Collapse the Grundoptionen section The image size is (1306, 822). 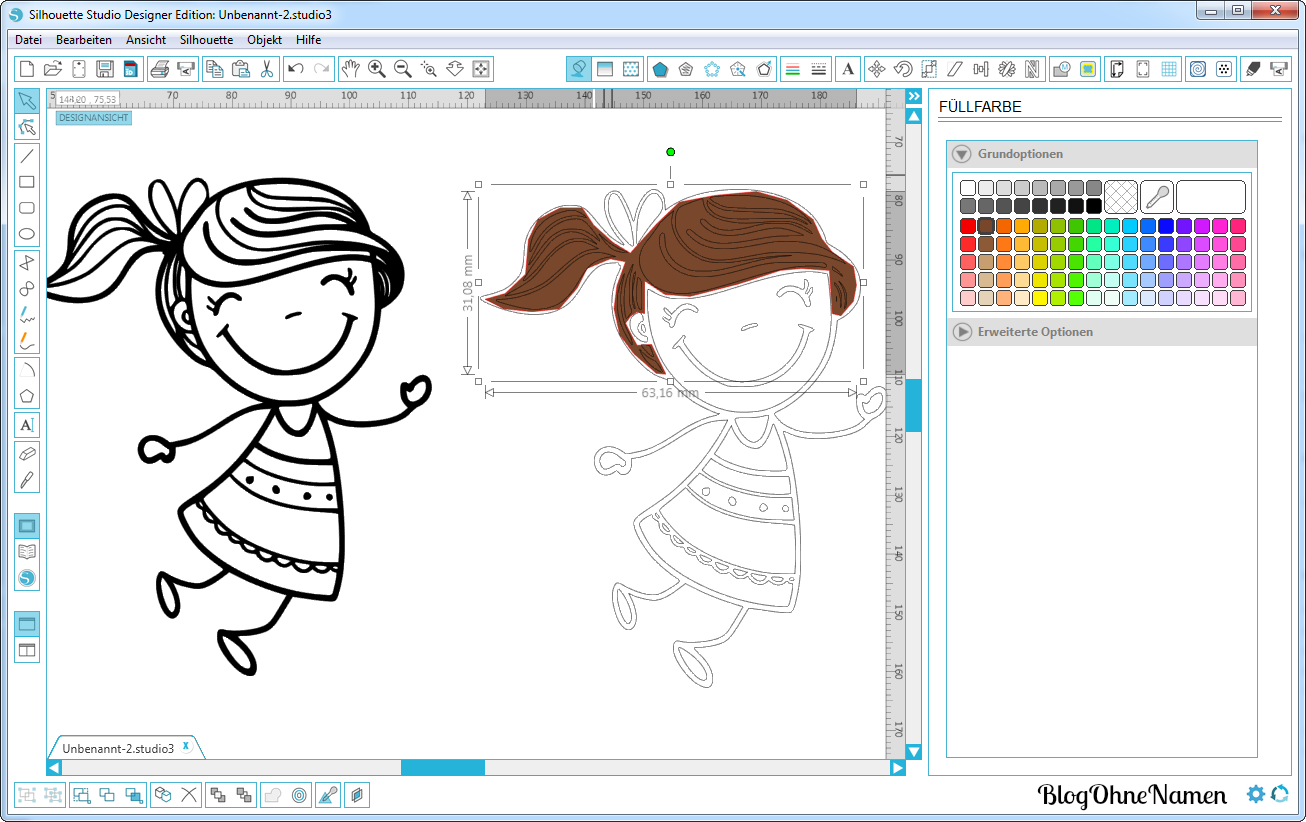(962, 154)
